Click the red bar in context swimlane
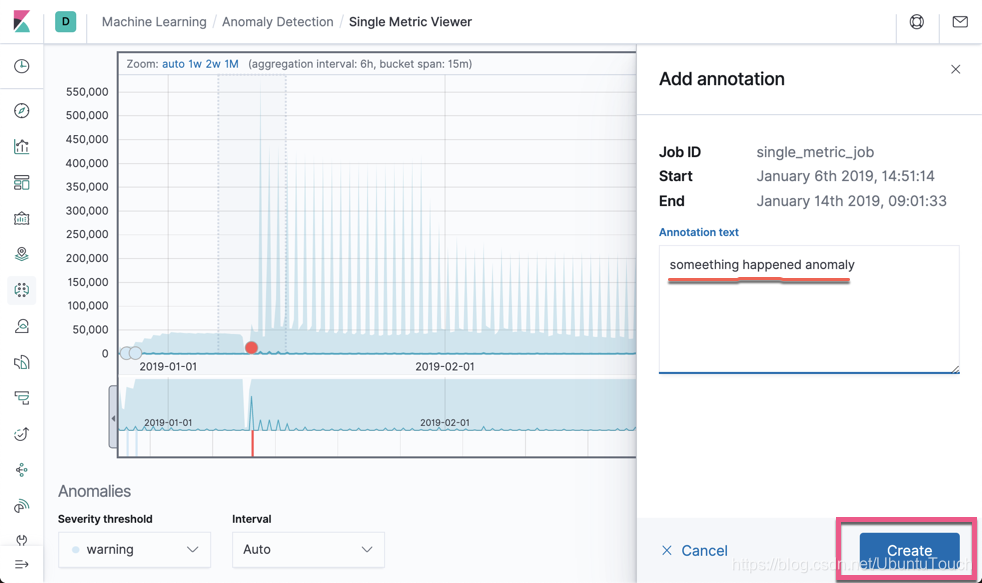Screen dimensions: 982x583 (x=252, y=443)
